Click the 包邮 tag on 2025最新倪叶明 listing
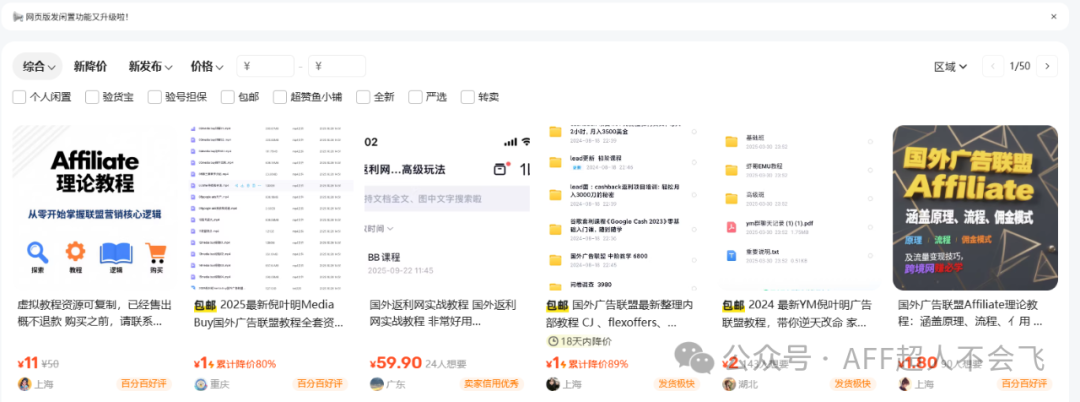 point(205,305)
